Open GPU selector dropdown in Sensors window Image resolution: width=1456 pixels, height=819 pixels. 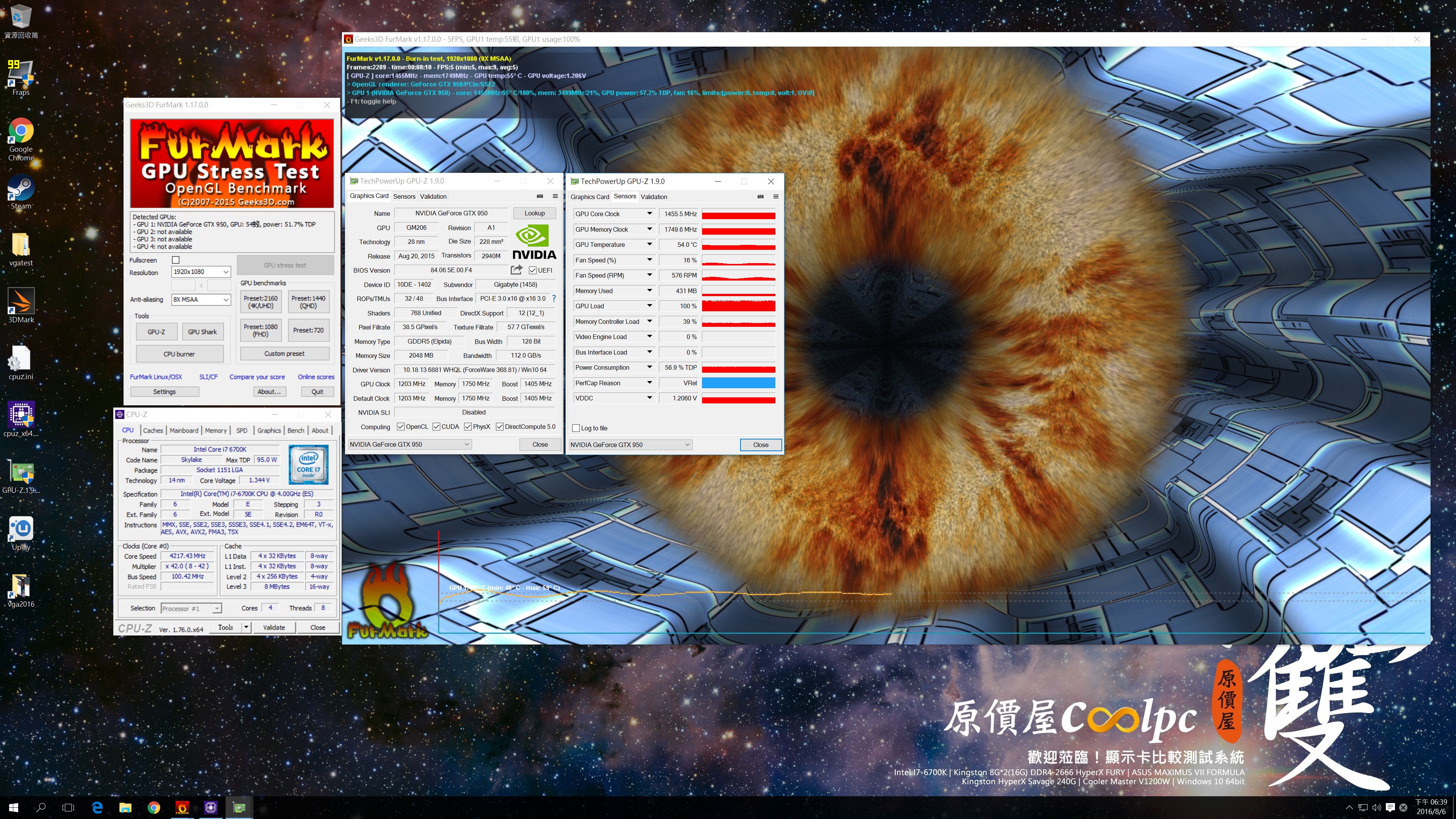[630, 445]
